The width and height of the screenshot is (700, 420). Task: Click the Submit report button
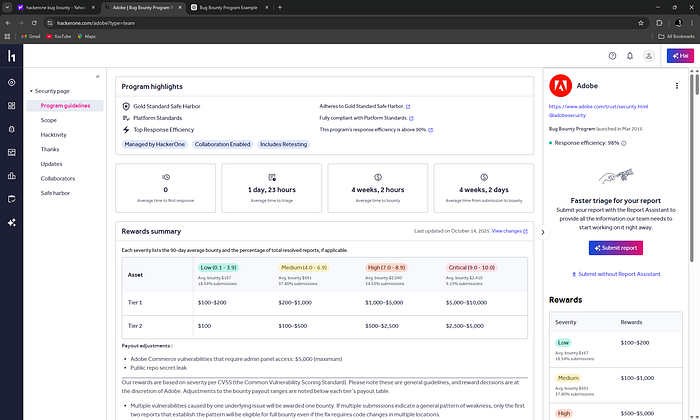[616, 248]
